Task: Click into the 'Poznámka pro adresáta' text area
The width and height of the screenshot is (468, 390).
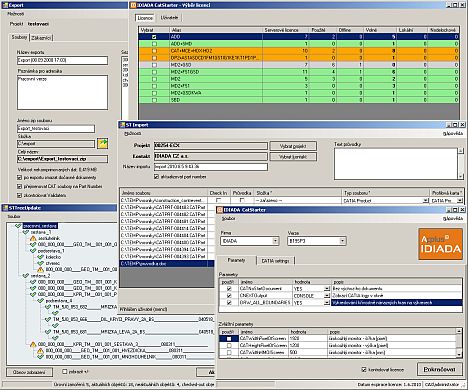Action: pos(63,92)
